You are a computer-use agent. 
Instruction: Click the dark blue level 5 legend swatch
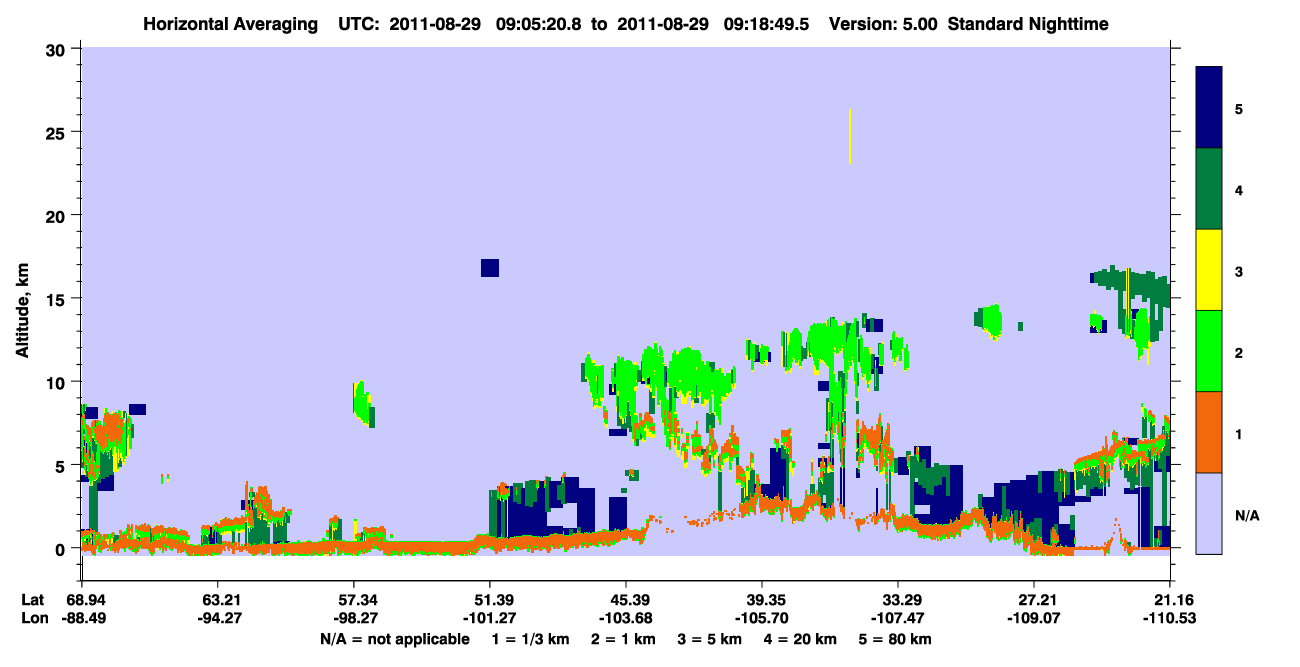[1209, 108]
